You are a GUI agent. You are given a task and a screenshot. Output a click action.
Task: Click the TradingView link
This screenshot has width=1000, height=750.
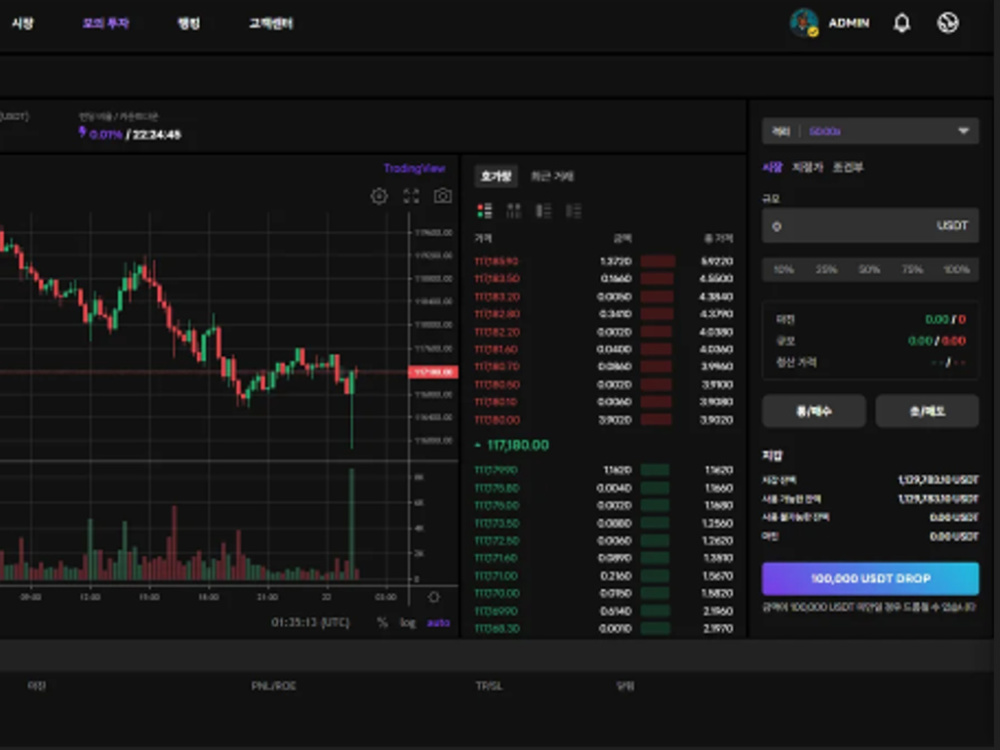415,168
